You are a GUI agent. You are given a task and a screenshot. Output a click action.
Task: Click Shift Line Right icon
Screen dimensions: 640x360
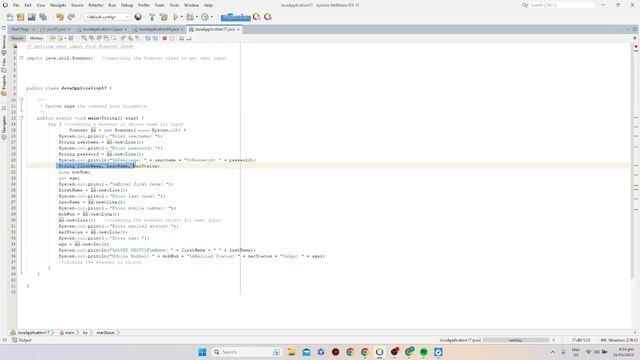point(156,38)
